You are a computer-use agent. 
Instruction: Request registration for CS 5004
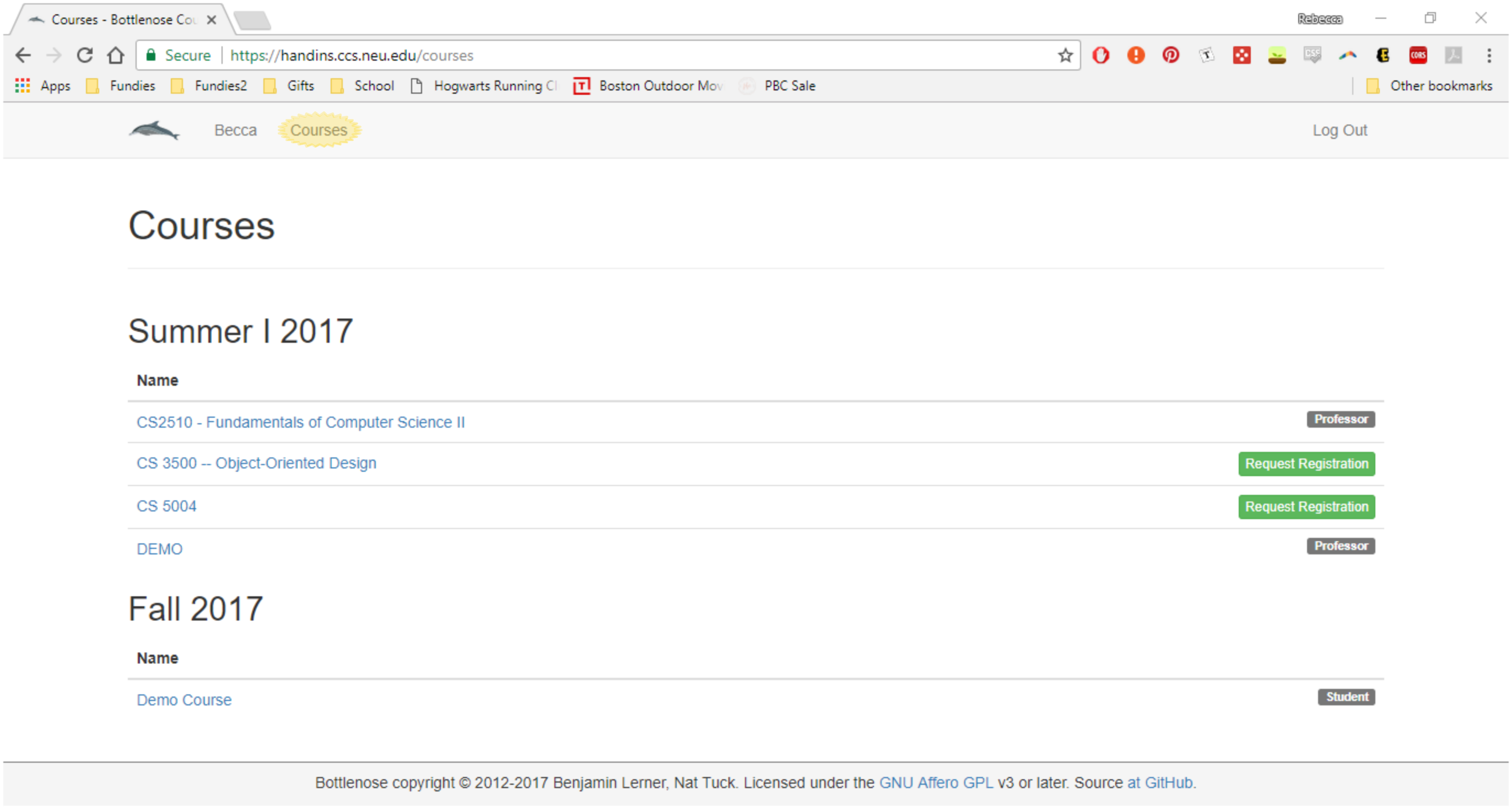click(x=1306, y=506)
